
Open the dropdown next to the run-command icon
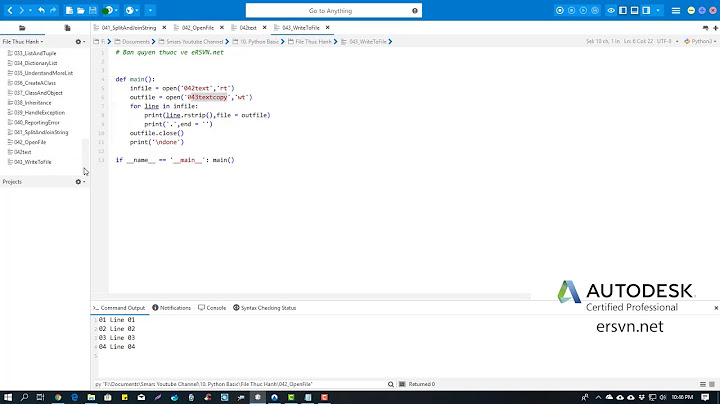[x=116, y=10]
